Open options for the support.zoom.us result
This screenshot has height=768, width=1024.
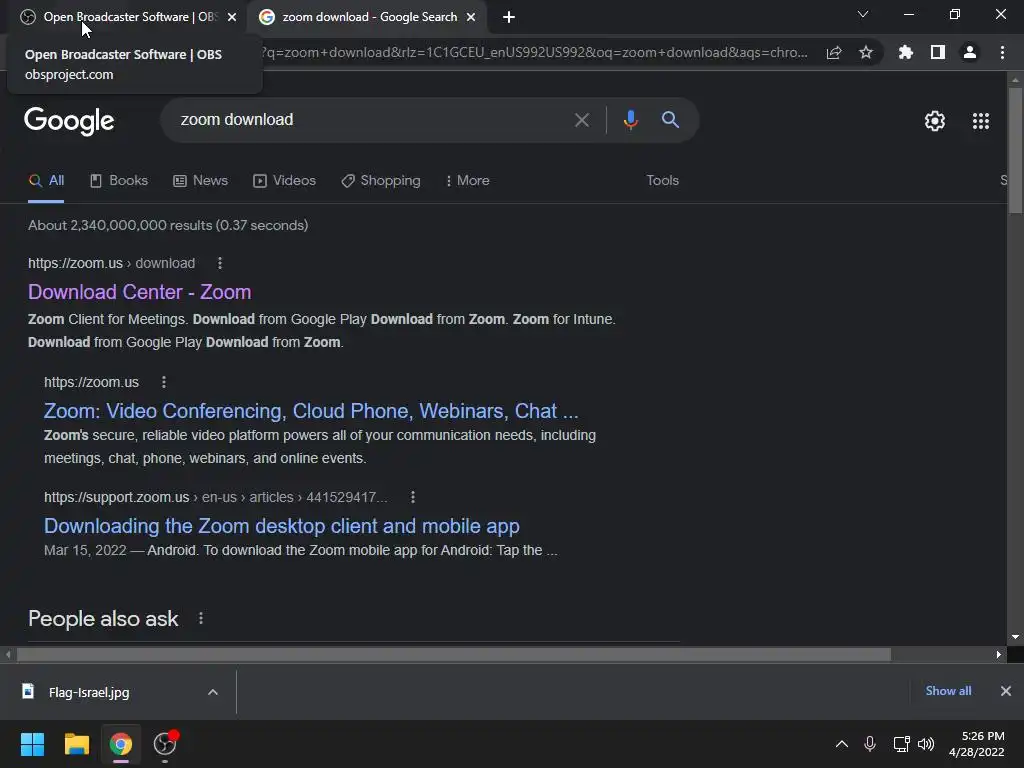[413, 497]
